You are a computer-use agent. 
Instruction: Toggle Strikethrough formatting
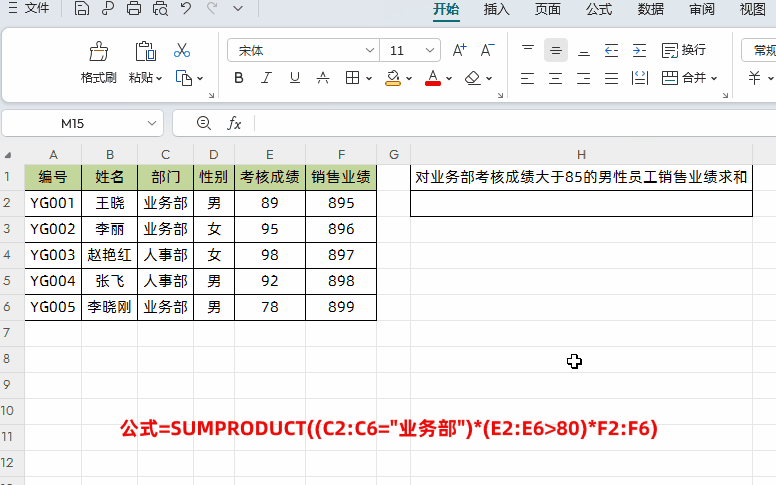tap(323, 78)
